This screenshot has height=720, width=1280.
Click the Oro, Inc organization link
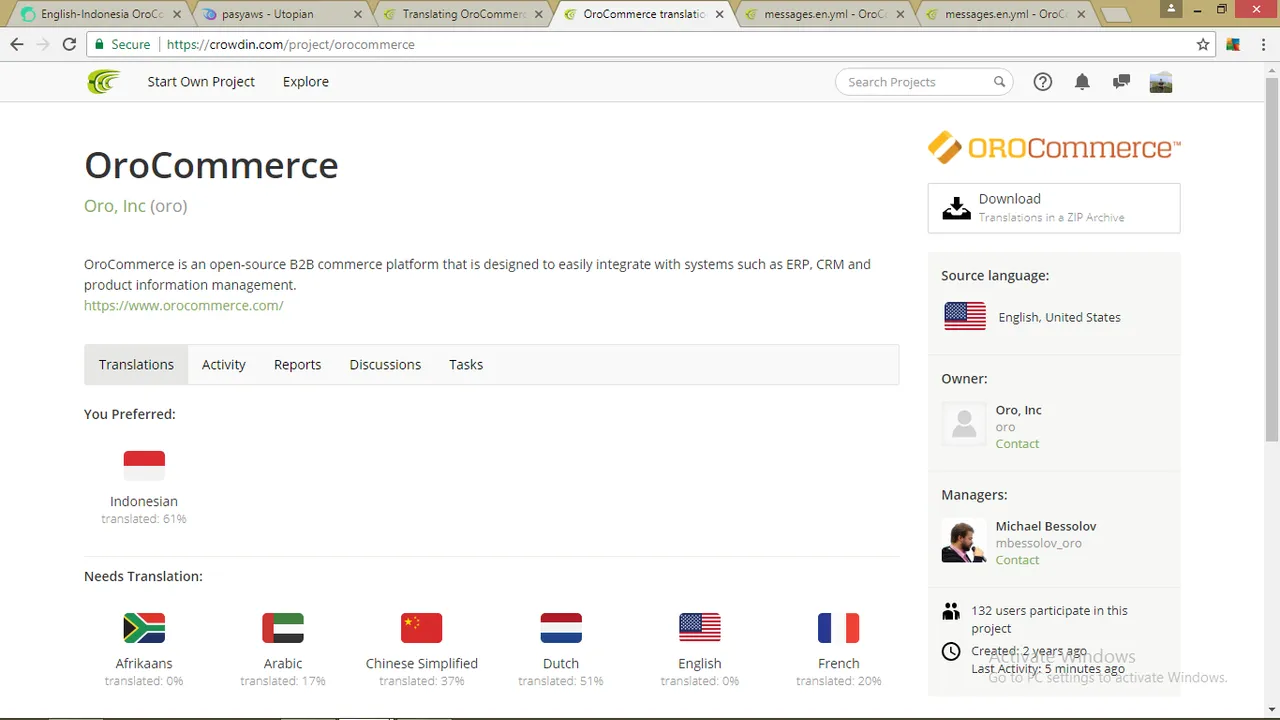pyautogui.click(x=115, y=206)
